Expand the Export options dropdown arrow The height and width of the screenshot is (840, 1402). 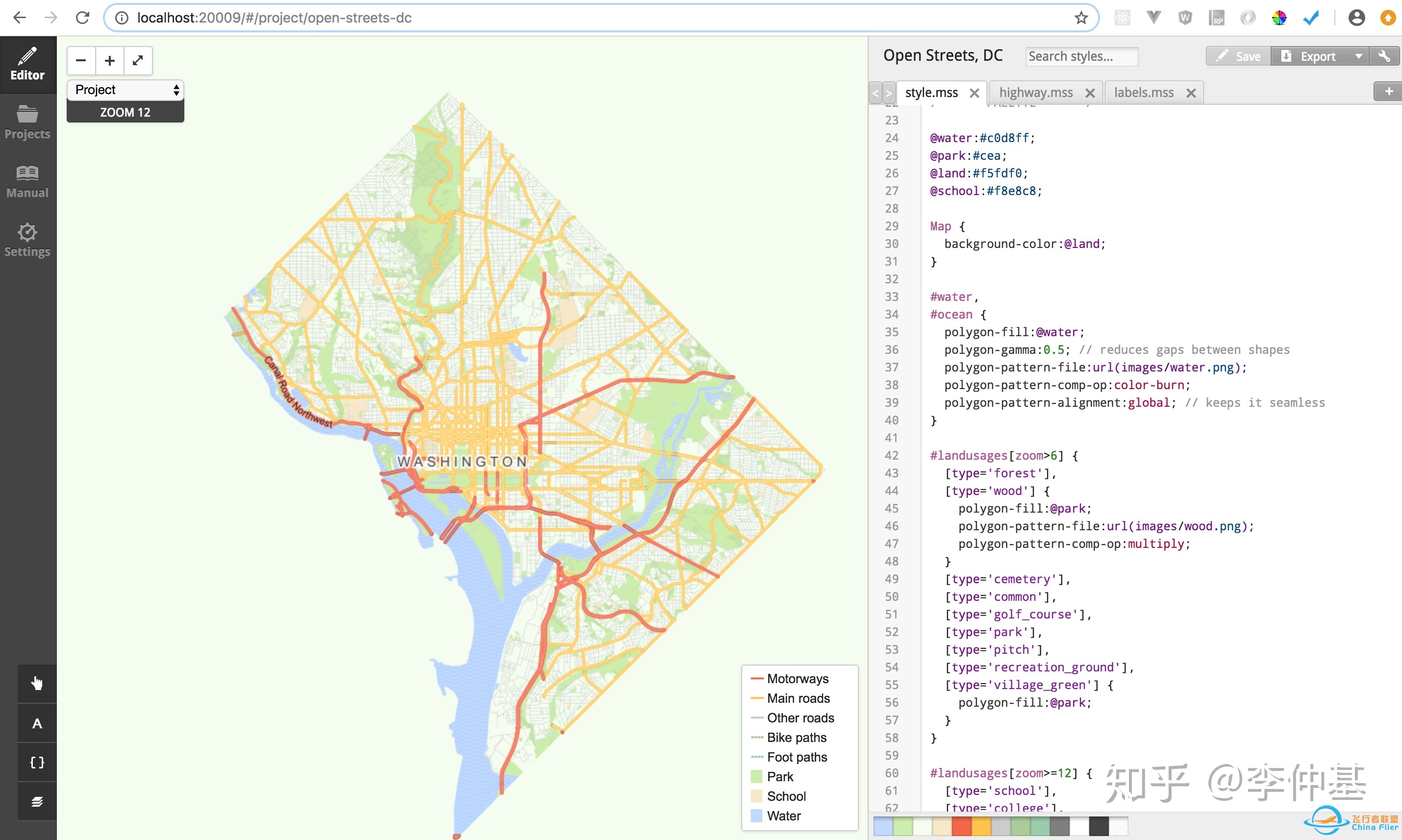(1358, 56)
